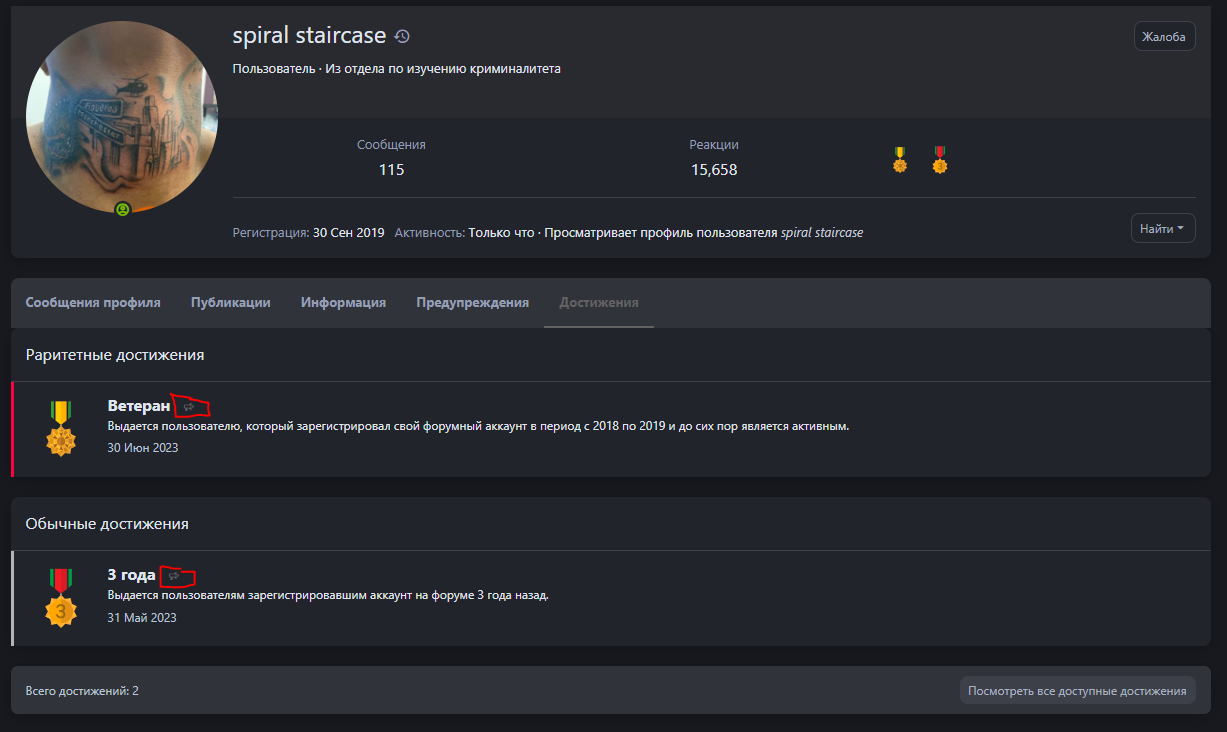The image size is (1227, 732).
Task: Click the small icon next to 3 года title
Action: 174,576
